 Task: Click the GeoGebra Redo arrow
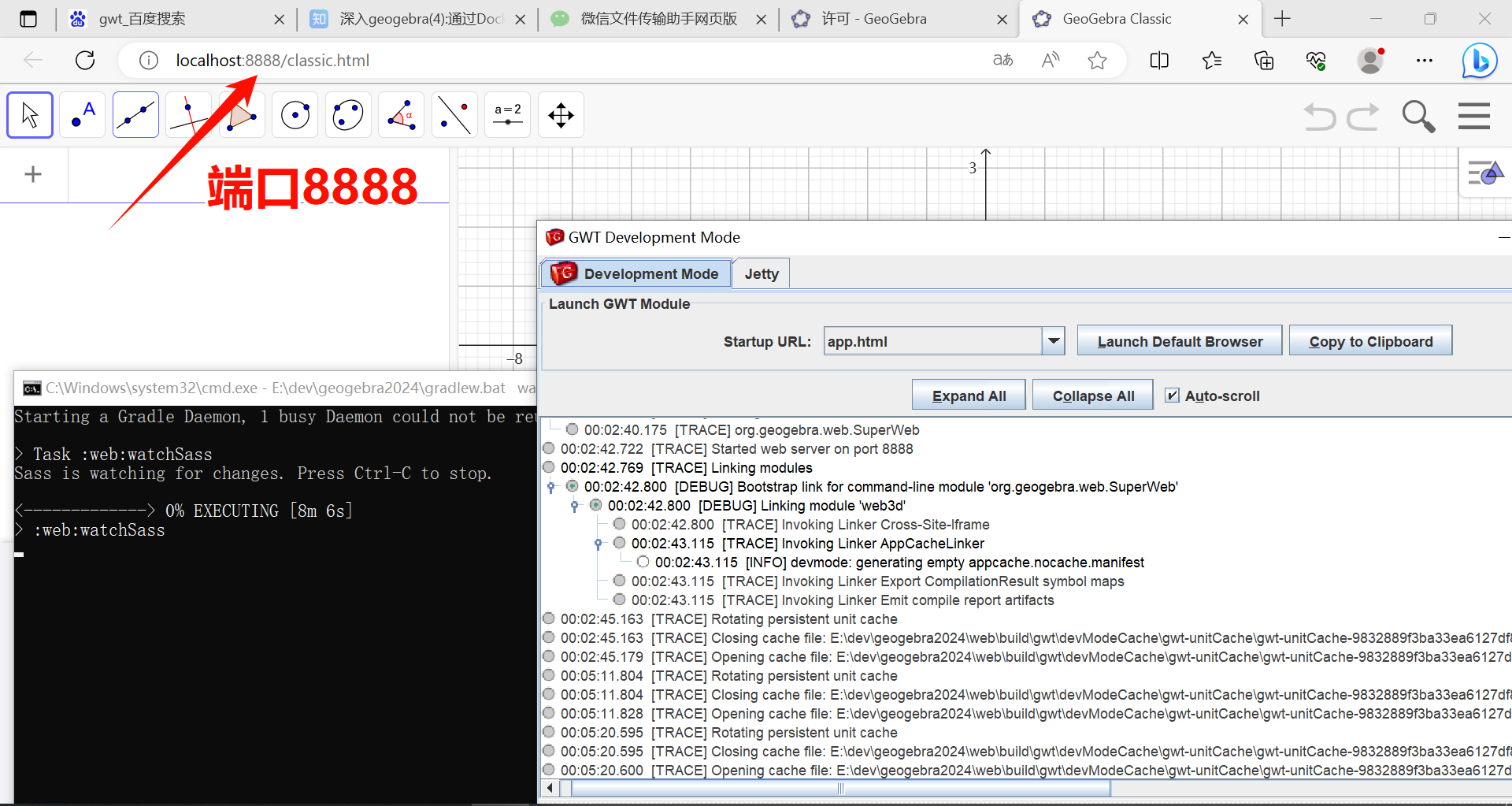pyautogui.click(x=1363, y=117)
